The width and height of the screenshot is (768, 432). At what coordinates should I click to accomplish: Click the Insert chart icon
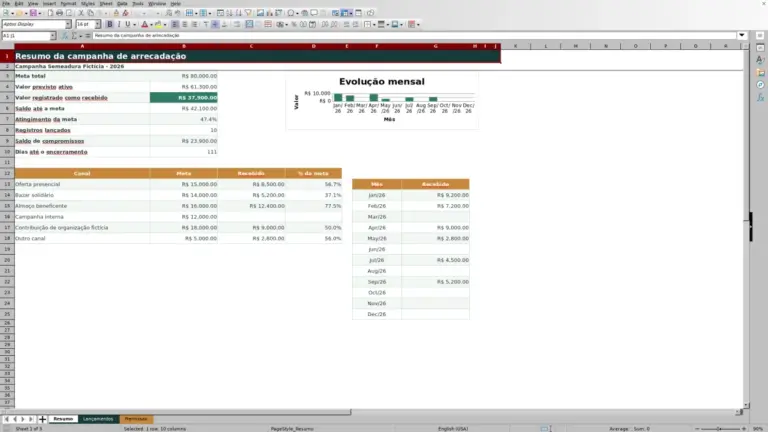pyautogui.click(x=269, y=13)
